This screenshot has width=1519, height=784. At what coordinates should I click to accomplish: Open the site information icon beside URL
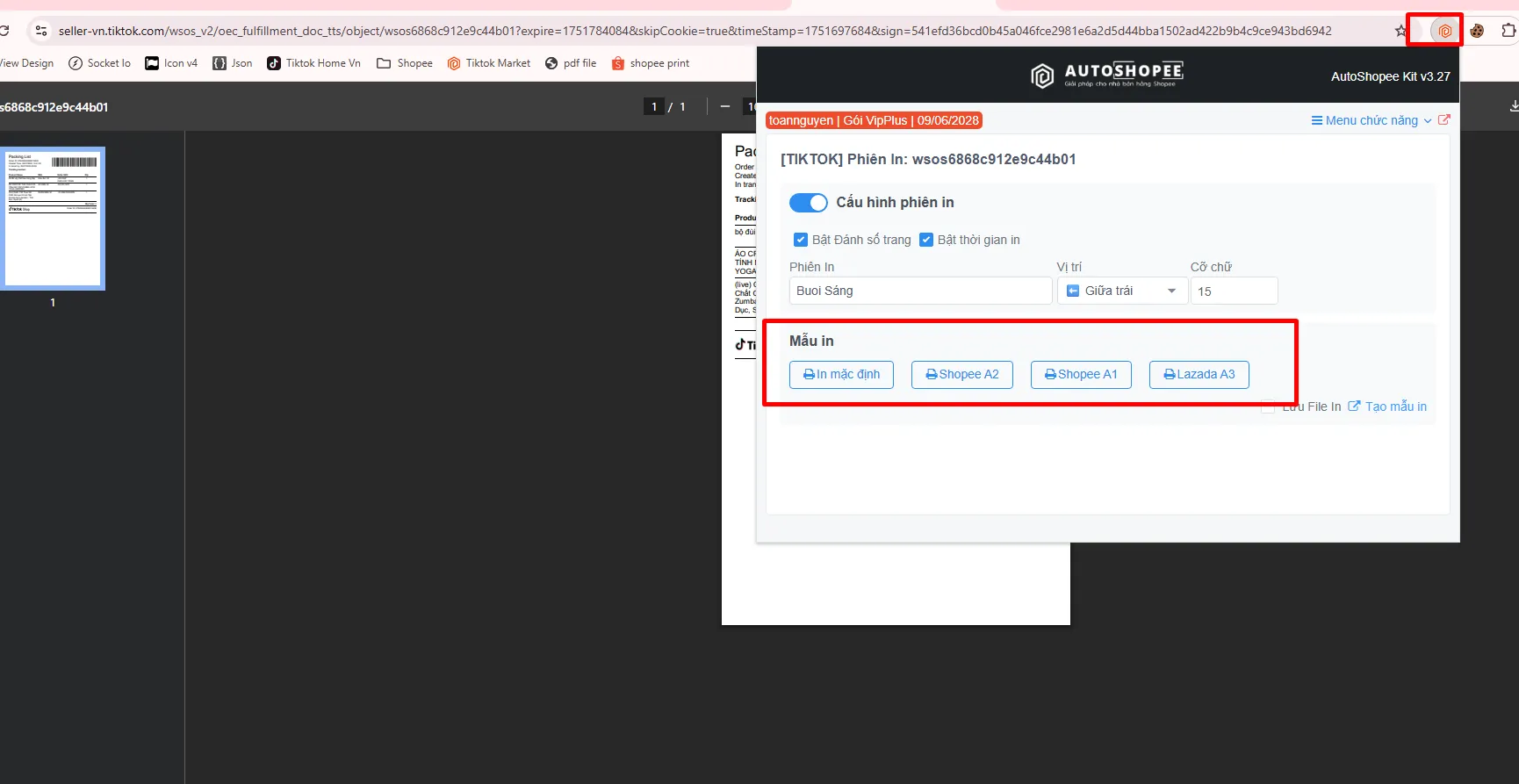tap(40, 31)
